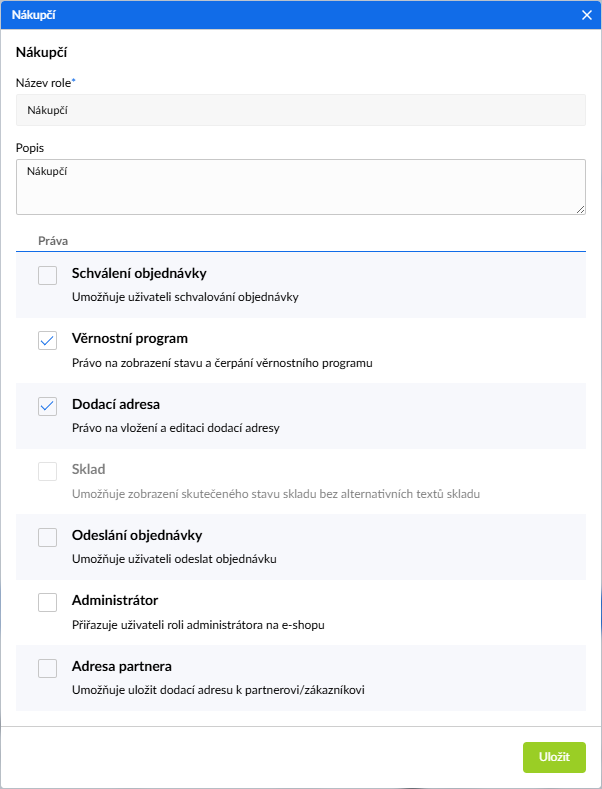Click the Název role input field

(x=300, y=110)
